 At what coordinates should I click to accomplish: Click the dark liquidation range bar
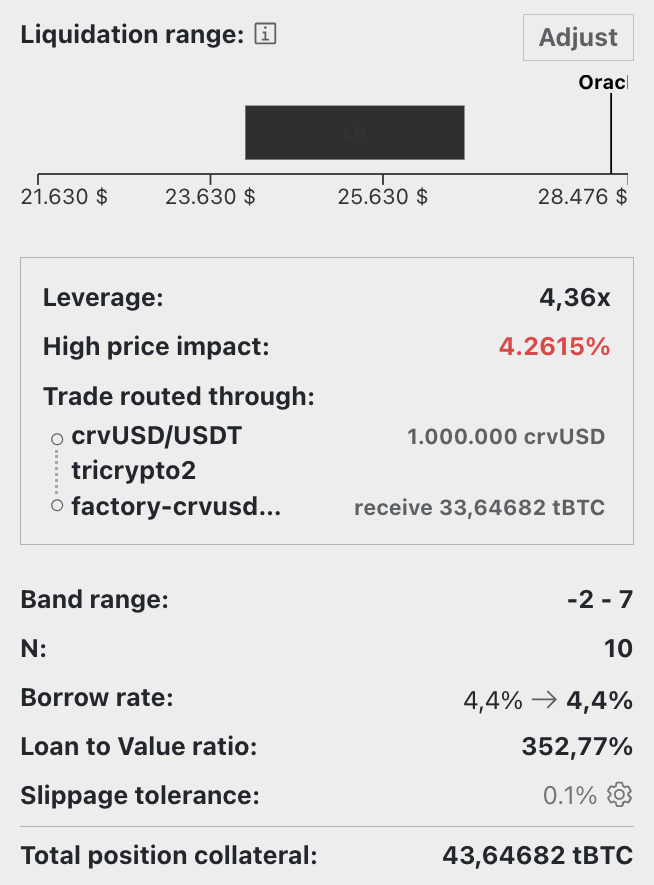coord(354,133)
